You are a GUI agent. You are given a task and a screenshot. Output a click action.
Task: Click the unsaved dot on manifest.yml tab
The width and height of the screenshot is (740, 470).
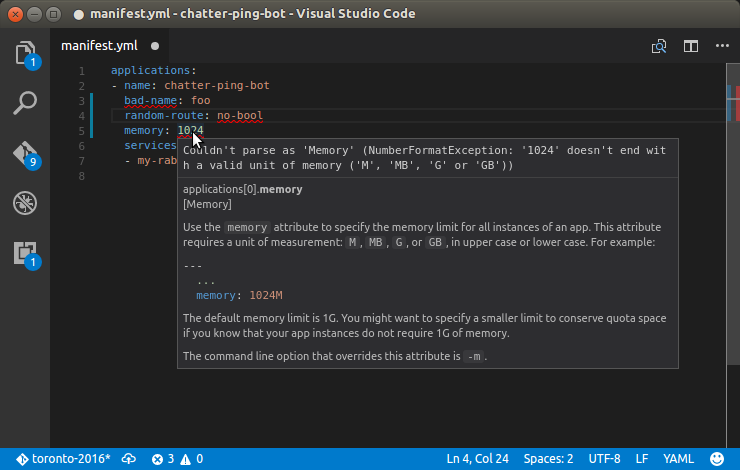155,46
